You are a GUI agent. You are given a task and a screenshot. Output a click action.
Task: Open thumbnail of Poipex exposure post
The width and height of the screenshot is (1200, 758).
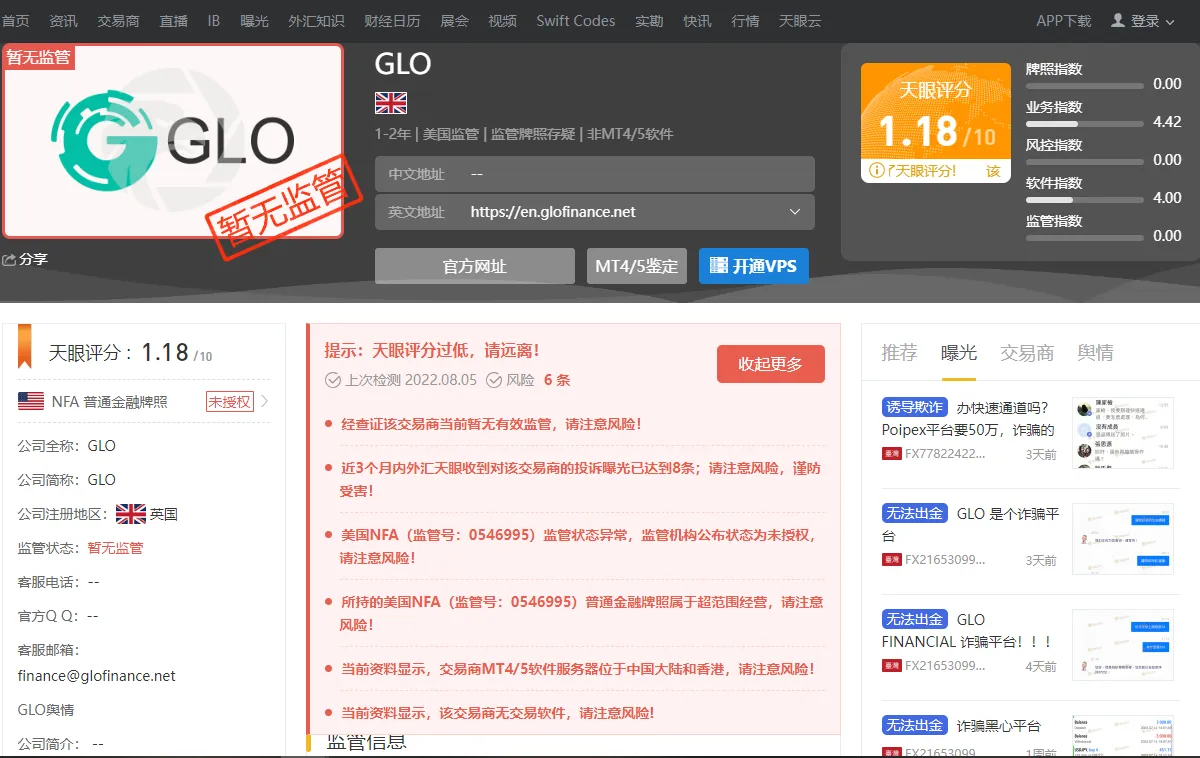[x=1122, y=432]
